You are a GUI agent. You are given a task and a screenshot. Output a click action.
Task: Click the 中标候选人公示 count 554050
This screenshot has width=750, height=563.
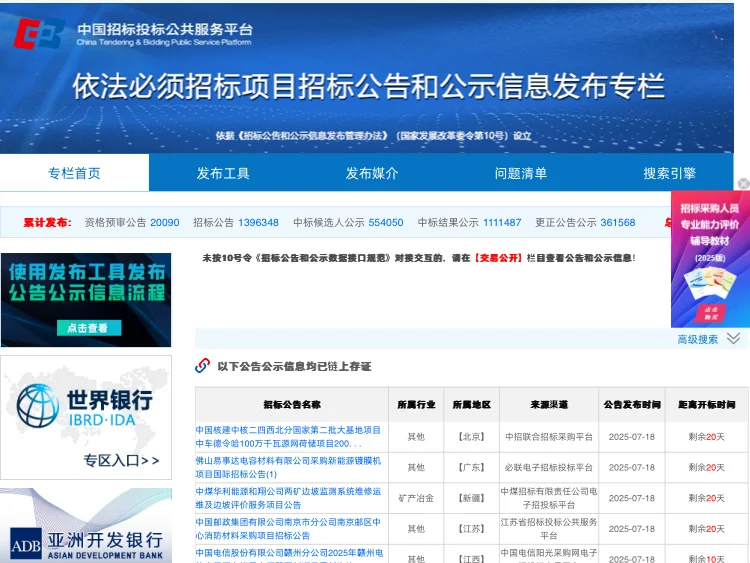point(386,222)
